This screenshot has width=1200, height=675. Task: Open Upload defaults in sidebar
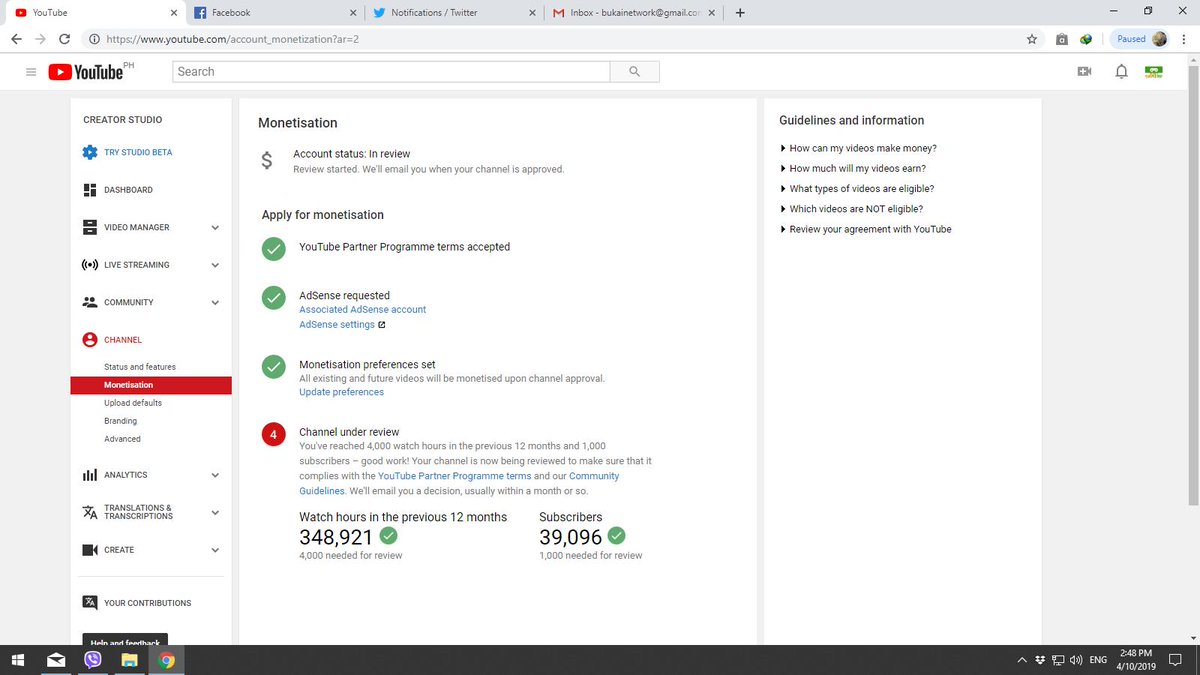click(133, 403)
